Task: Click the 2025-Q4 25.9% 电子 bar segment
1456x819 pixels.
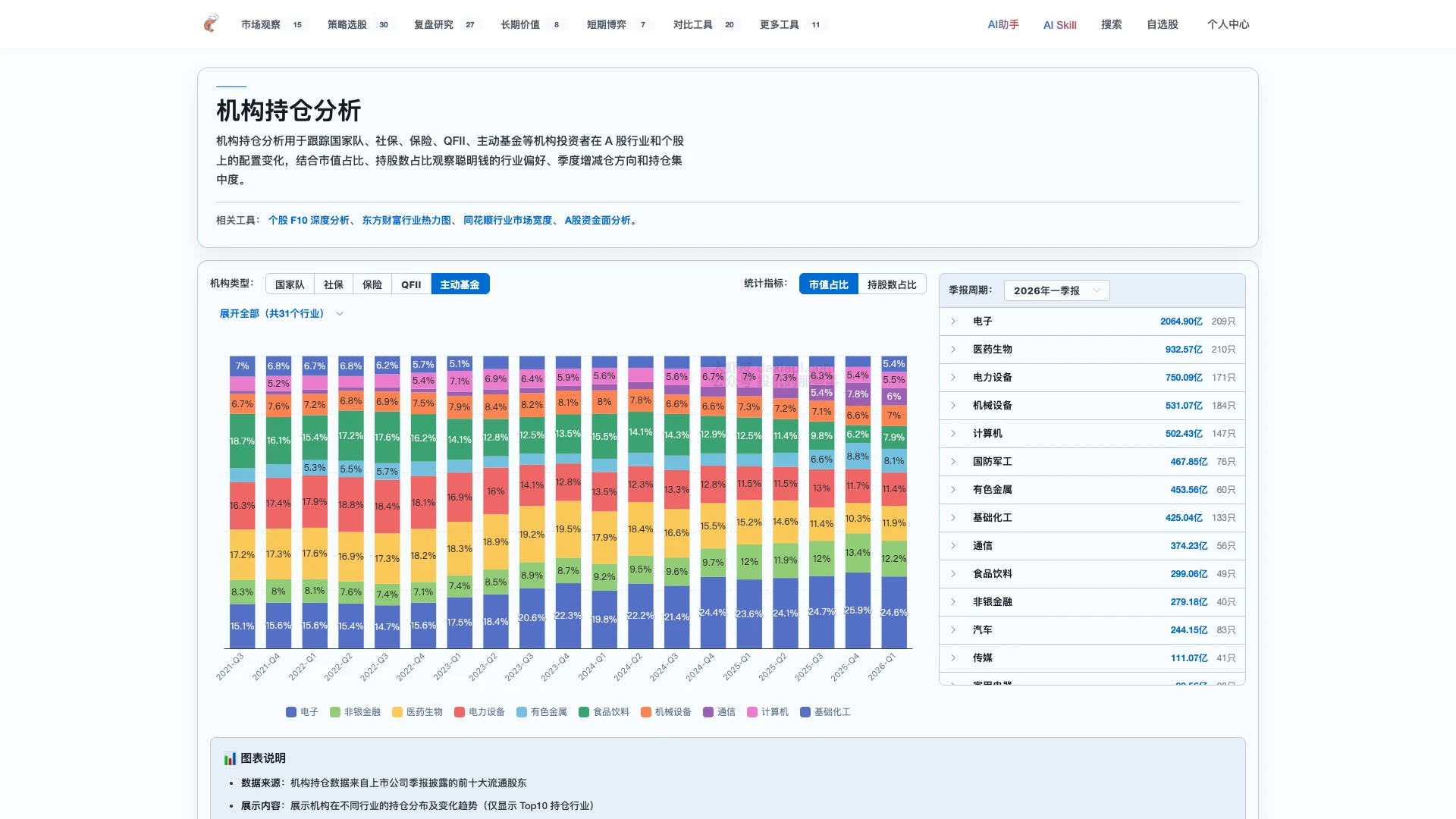Action: point(858,610)
